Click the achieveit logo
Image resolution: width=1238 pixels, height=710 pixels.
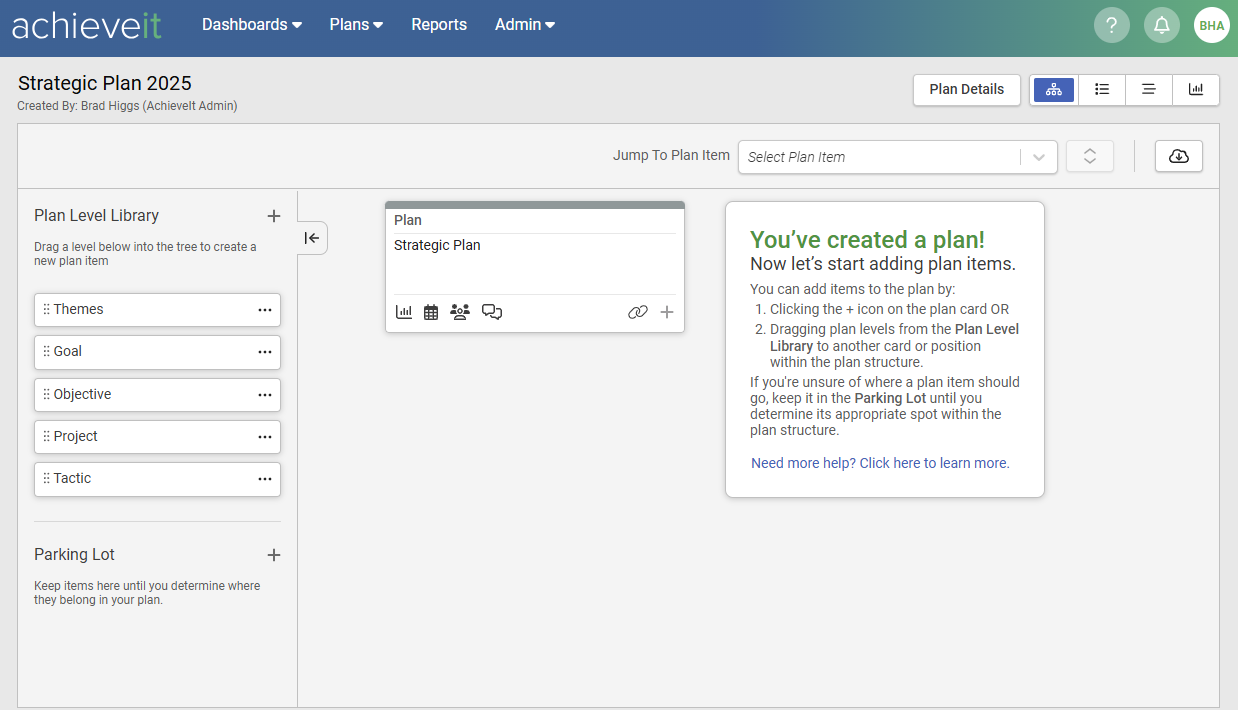click(86, 26)
